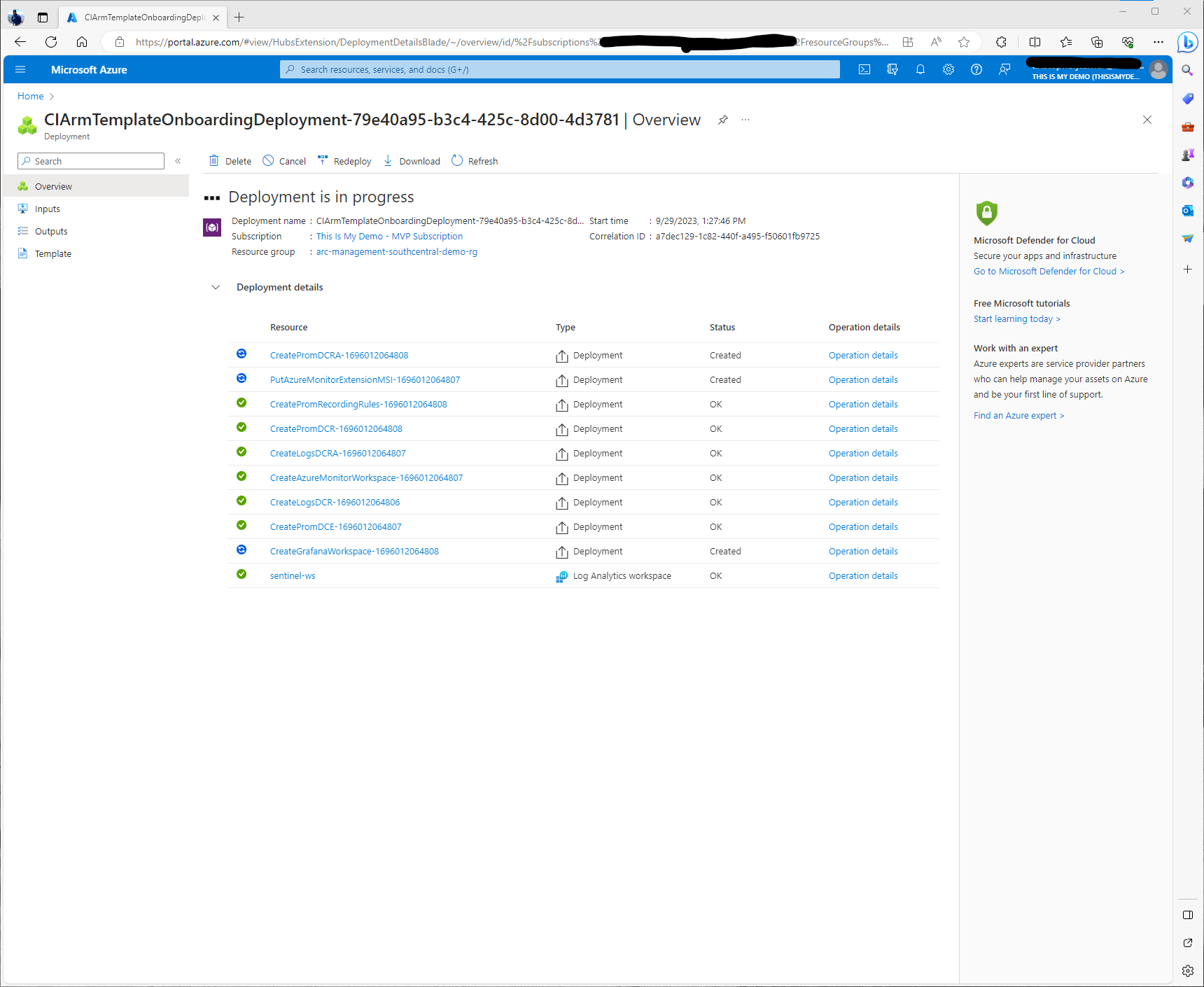Open the feedback icon in header
Viewport: 1204px width, 987px height.
pos(1004,69)
